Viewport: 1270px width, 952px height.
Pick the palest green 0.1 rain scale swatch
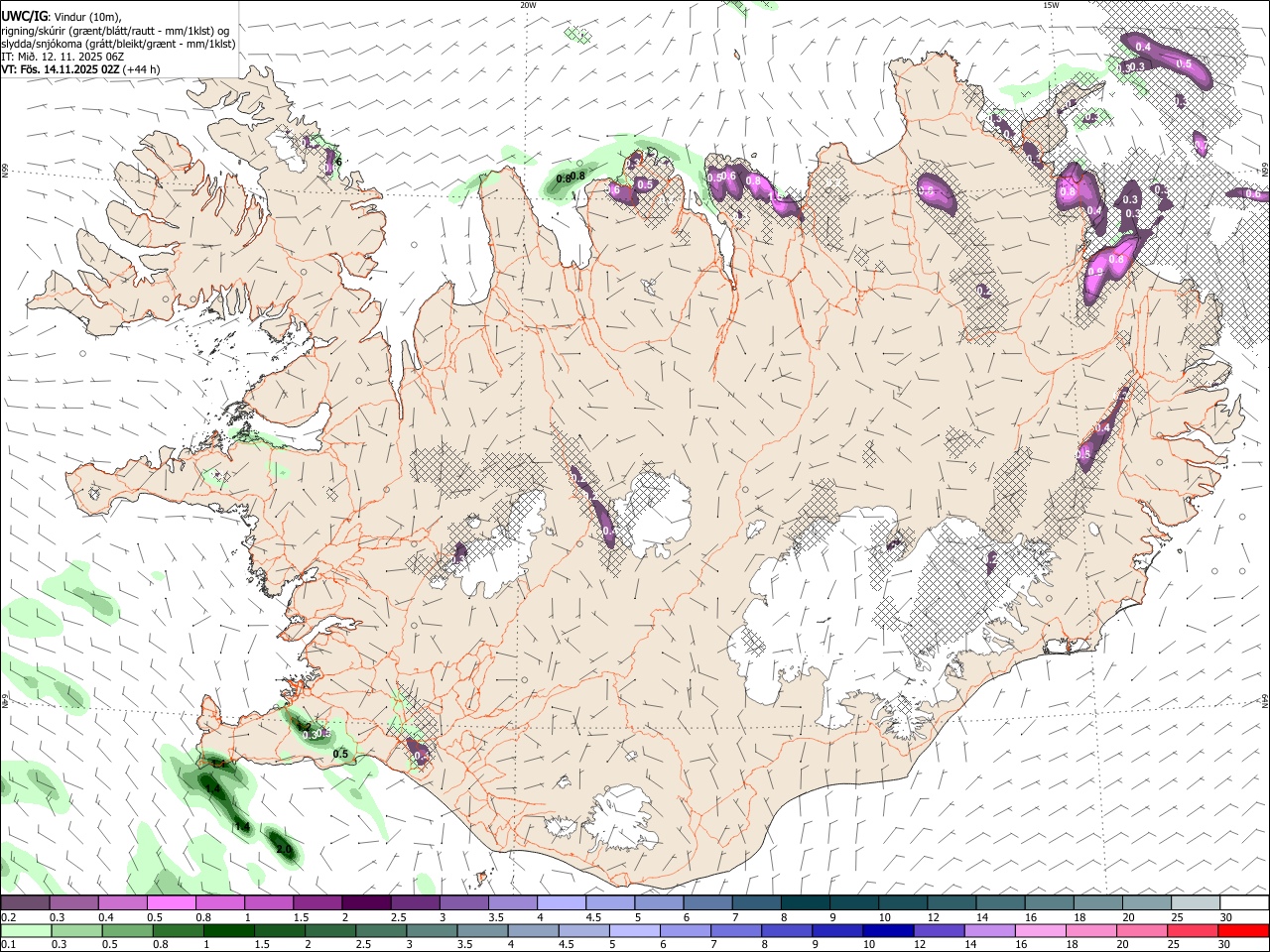25,930
